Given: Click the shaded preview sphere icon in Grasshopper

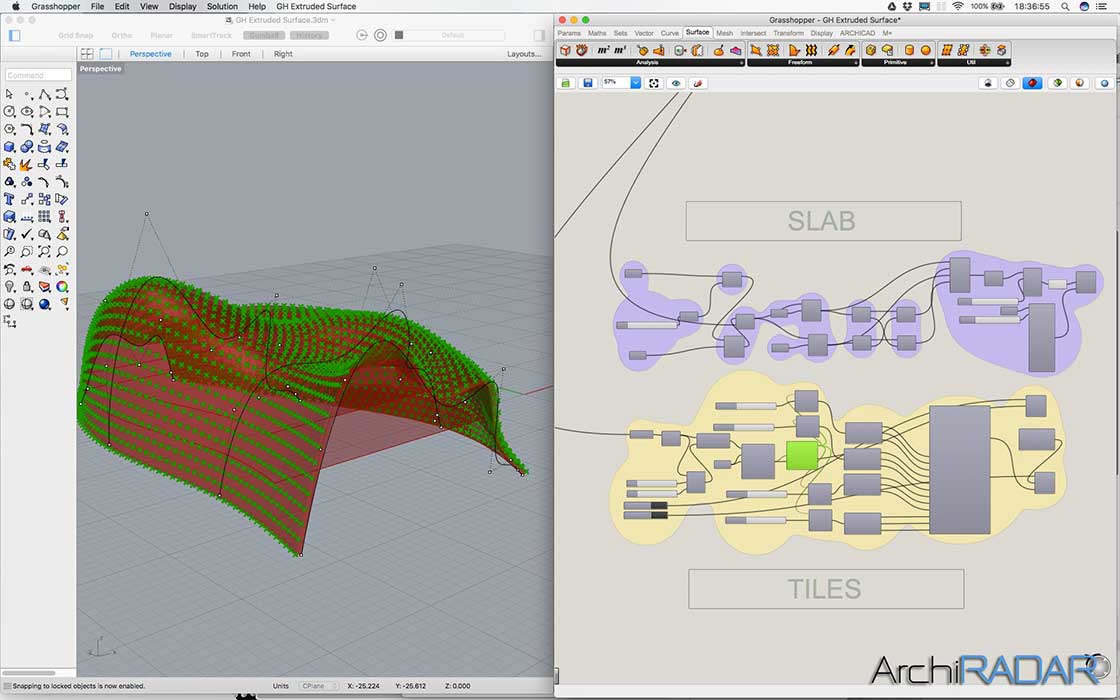Looking at the screenshot, I should 1032,83.
